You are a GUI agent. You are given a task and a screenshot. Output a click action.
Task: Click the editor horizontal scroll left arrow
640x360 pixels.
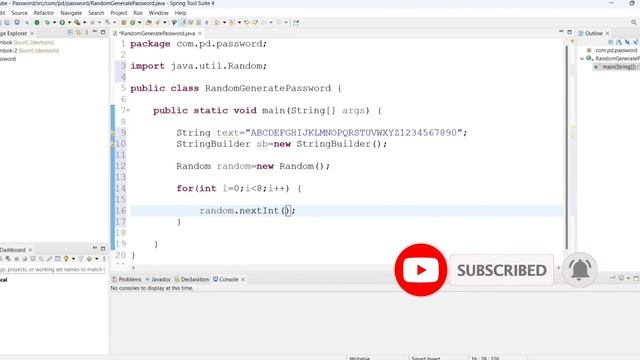click(x=133, y=268)
